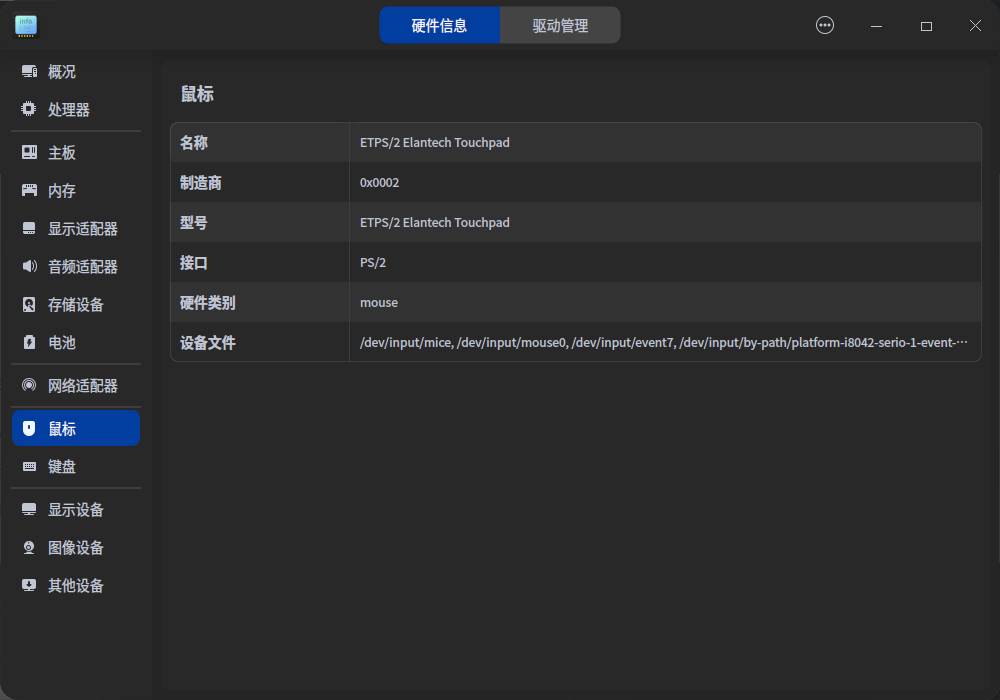Click the 图像设备 webcam icon
Screen dimensions: 1000x700
(x=29, y=548)
